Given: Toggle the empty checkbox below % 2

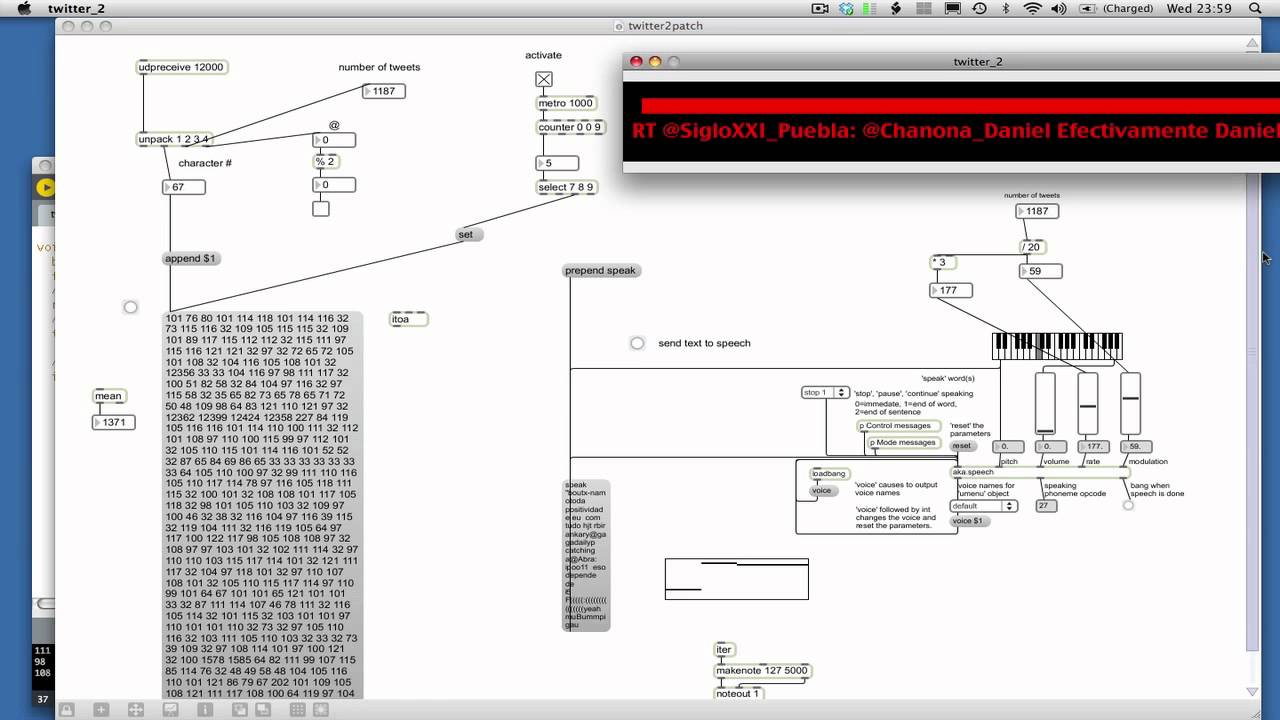Looking at the screenshot, I should click(320, 209).
